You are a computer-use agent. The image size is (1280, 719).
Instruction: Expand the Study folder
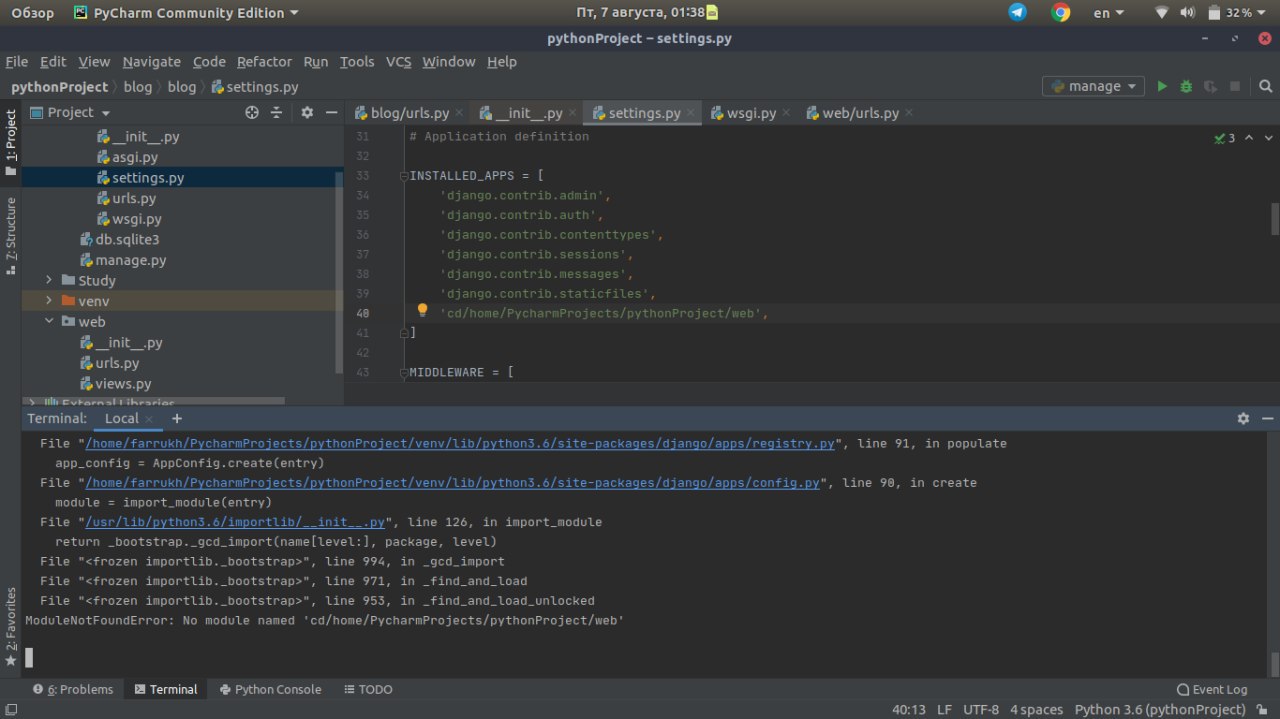(48, 281)
